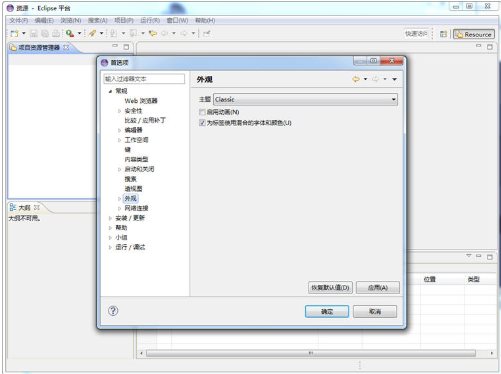501x374 pixels.
Task: Open the External Tools dropdown arrow
Action: [79, 33]
